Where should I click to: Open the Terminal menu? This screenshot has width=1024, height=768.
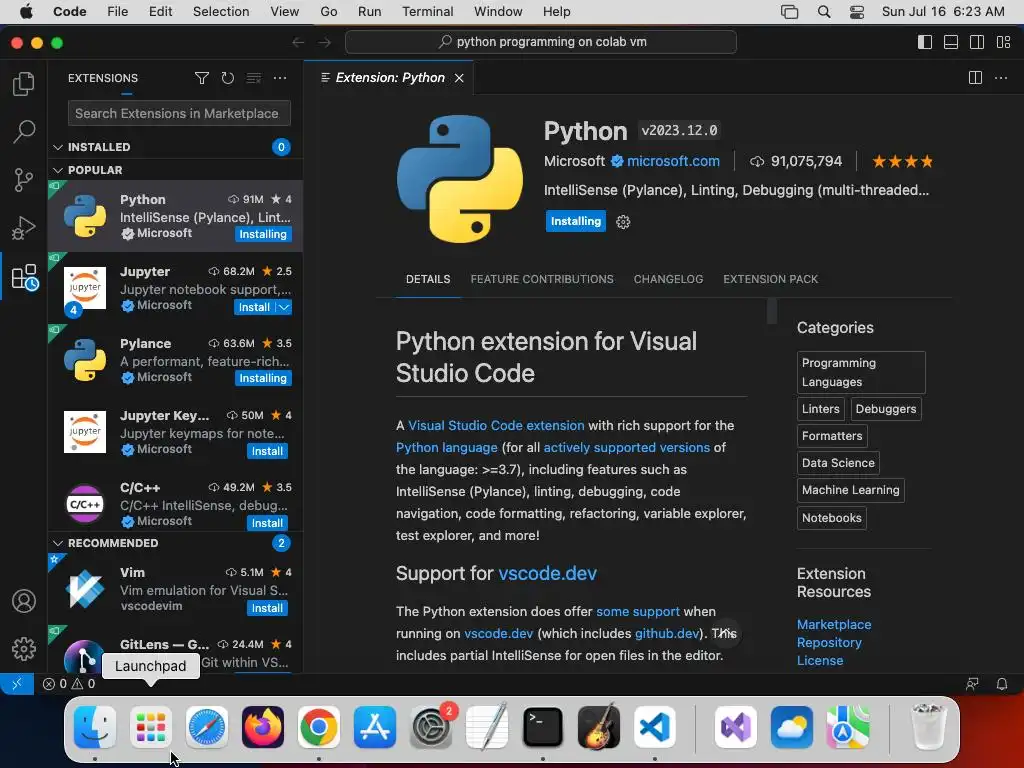pos(428,12)
